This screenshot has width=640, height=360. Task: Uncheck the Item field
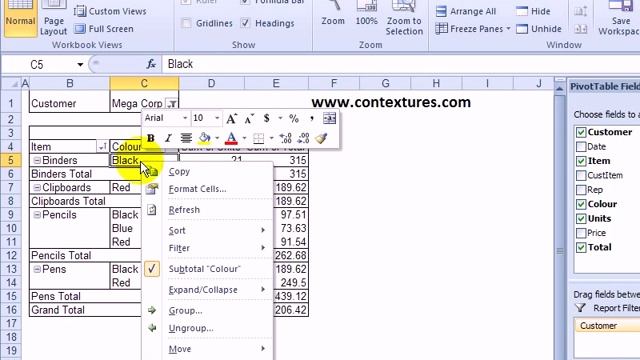click(x=581, y=161)
